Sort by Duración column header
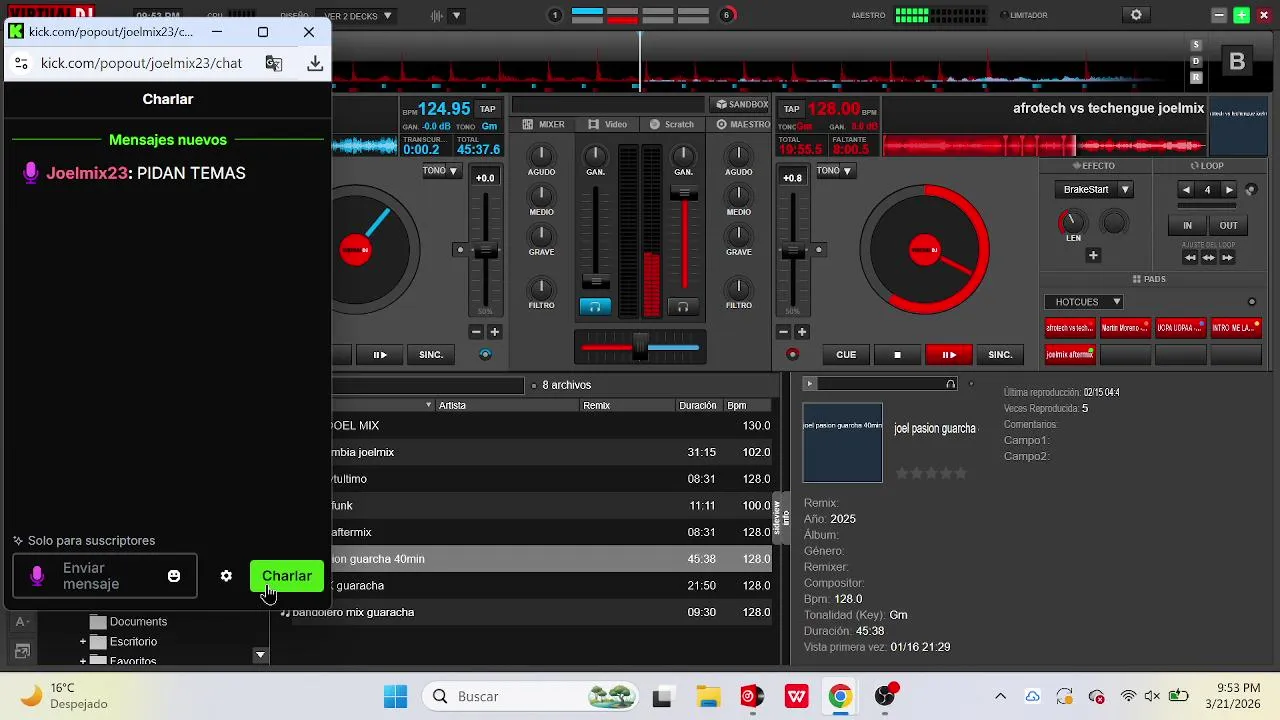 697,406
